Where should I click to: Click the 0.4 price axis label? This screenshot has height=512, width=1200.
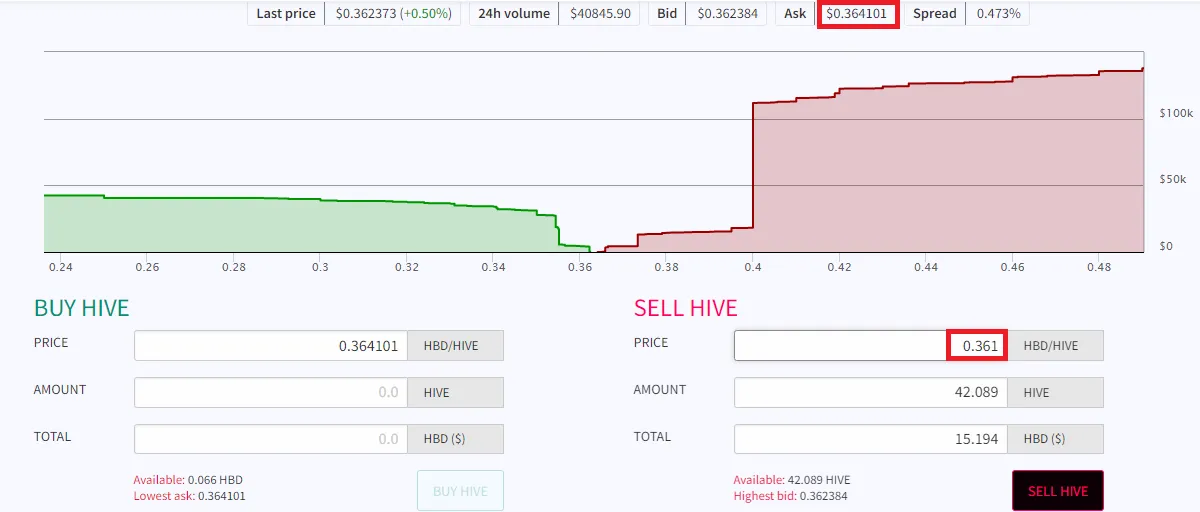coord(753,268)
